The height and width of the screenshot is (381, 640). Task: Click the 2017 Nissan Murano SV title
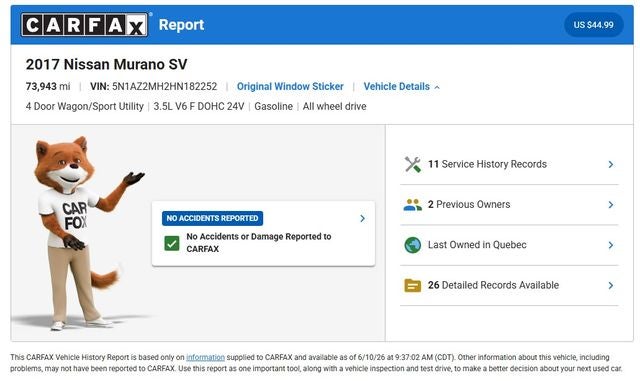(107, 65)
